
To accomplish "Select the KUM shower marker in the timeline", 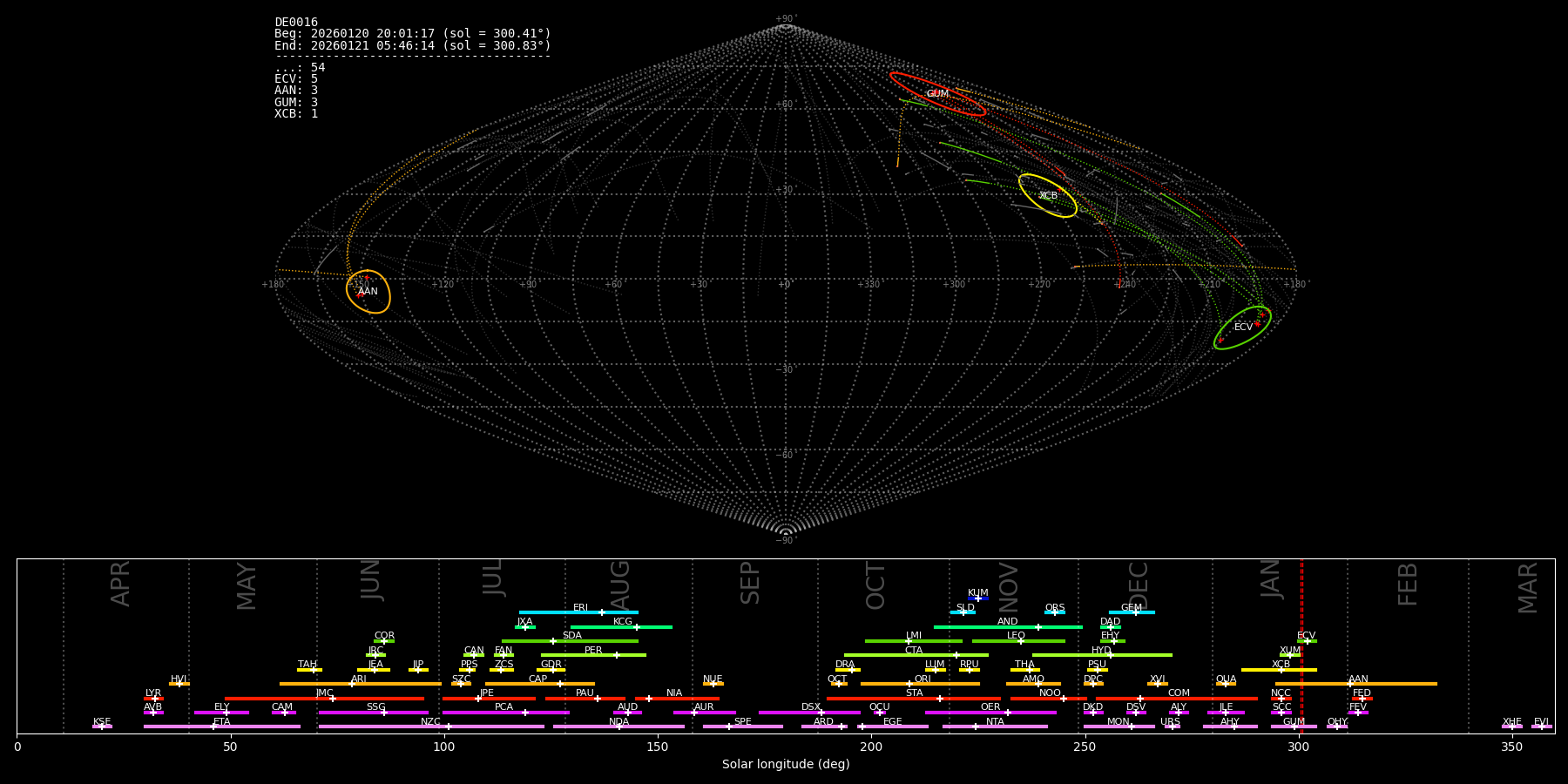I will pyautogui.click(x=977, y=598).
